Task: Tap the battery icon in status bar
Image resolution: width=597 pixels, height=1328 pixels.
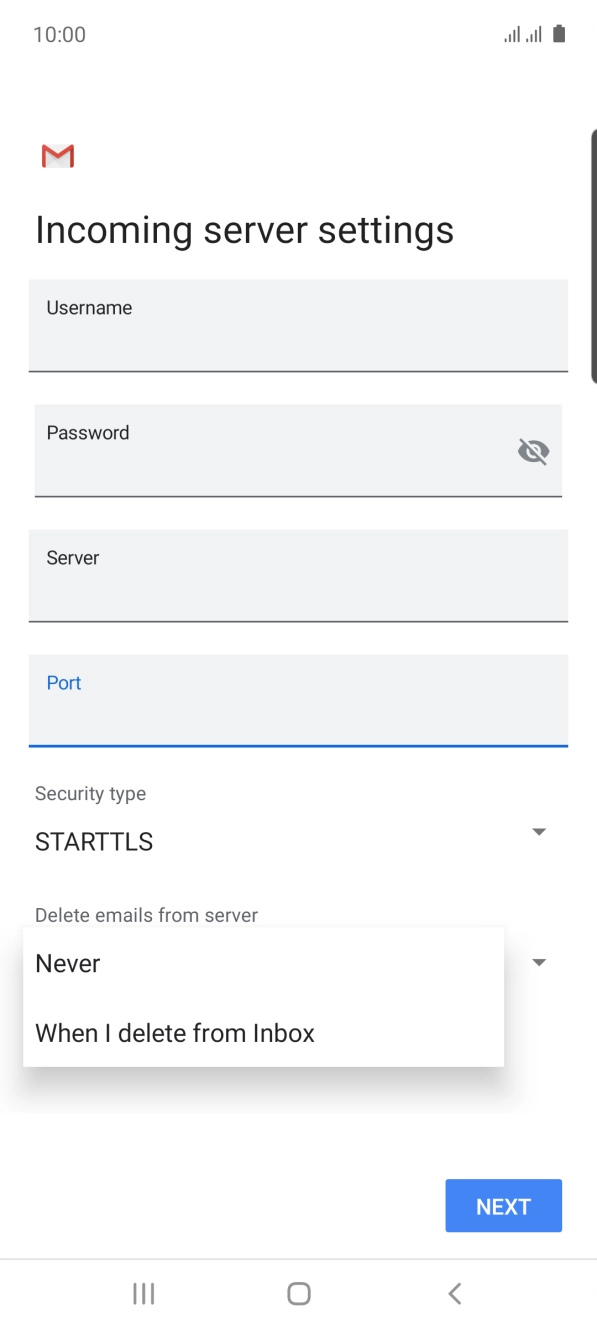Action: (559, 35)
